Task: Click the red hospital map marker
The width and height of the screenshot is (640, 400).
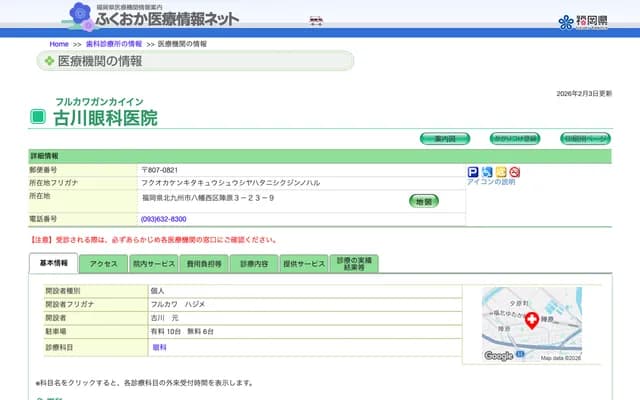Action: click(532, 321)
